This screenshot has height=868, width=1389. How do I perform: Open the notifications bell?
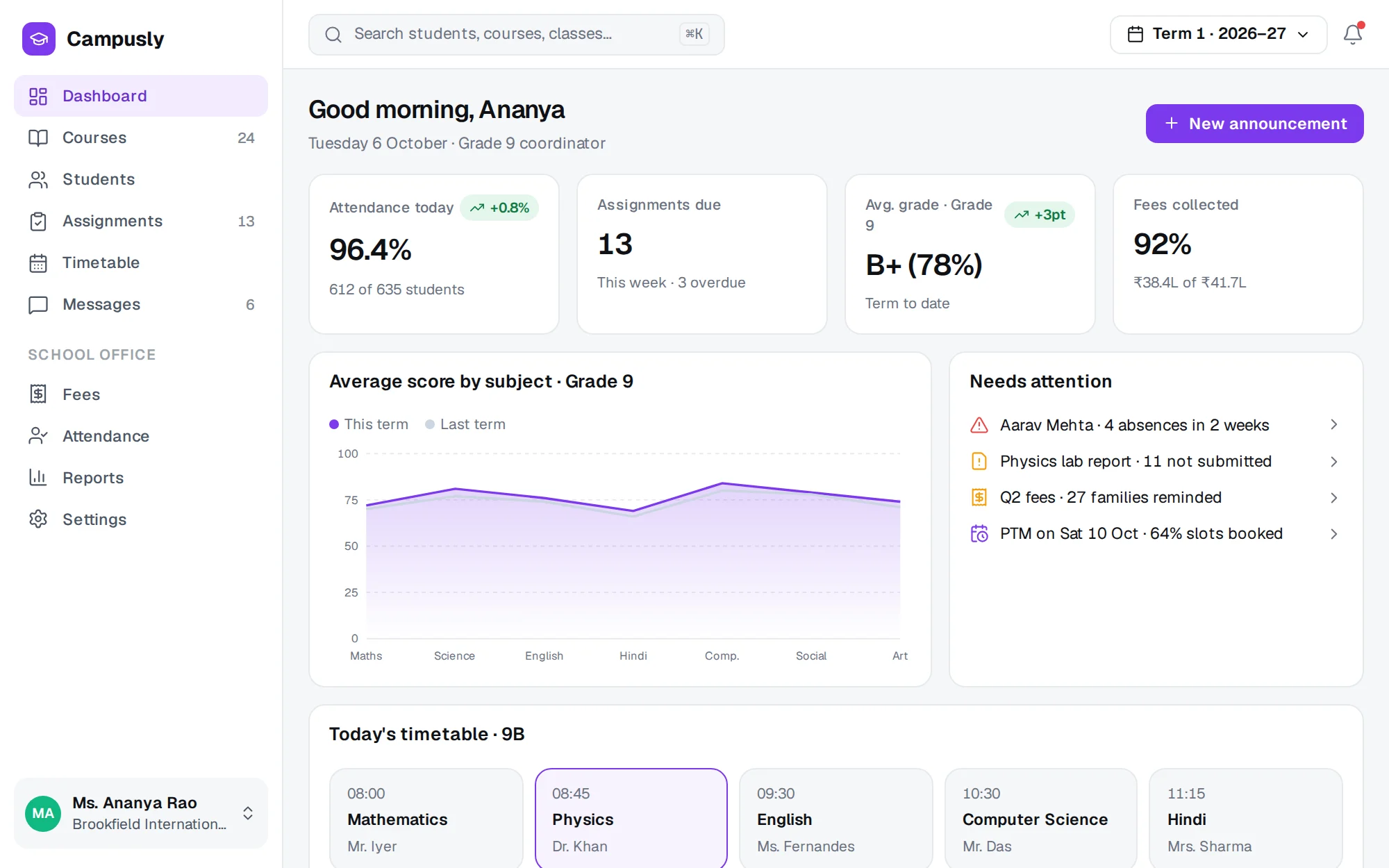1352,34
